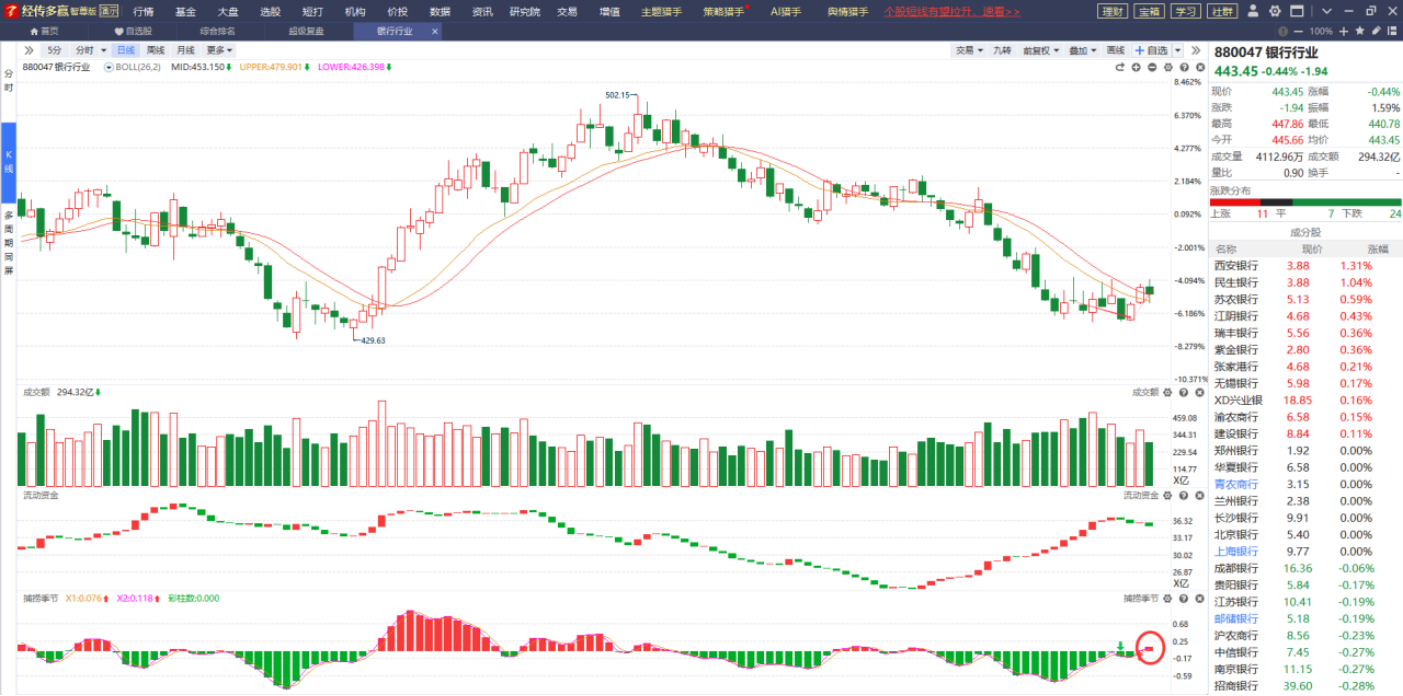This screenshot has width=1403, height=696.
Task: Add stock via the 自选 button
Action: (x=1151, y=50)
